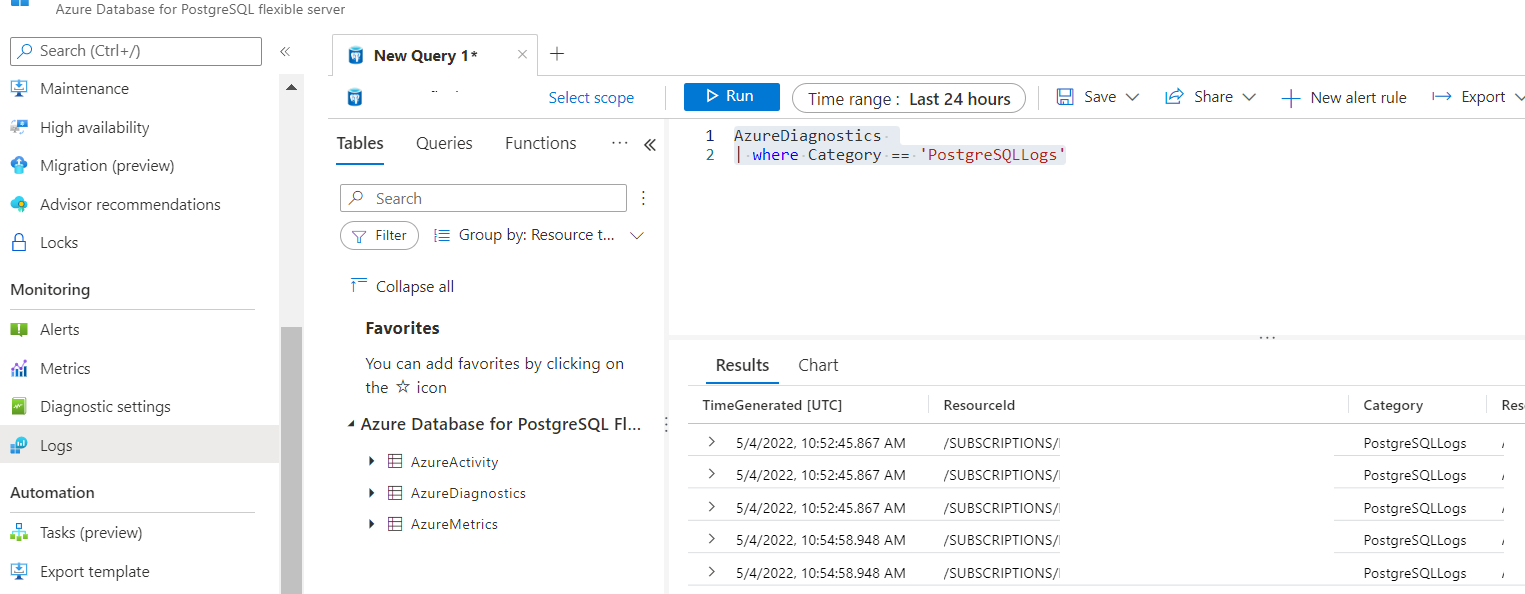Click the Filter button
The width and height of the screenshot is (1525, 594).
pos(380,236)
